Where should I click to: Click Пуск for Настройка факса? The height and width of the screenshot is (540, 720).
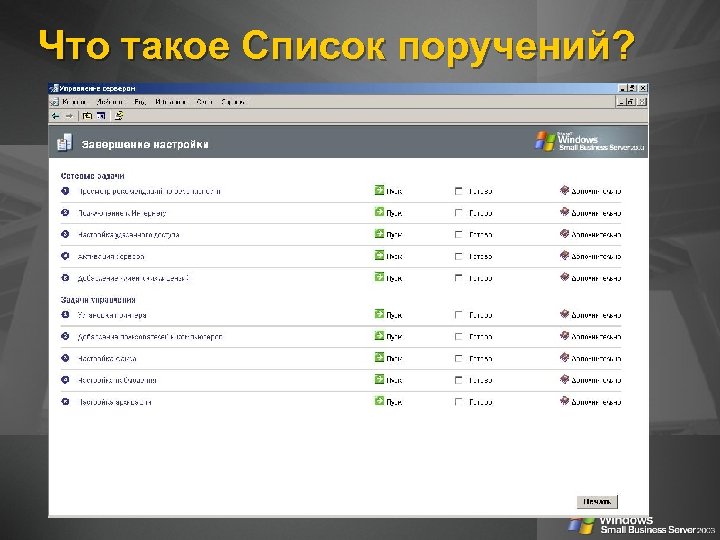[x=388, y=358]
